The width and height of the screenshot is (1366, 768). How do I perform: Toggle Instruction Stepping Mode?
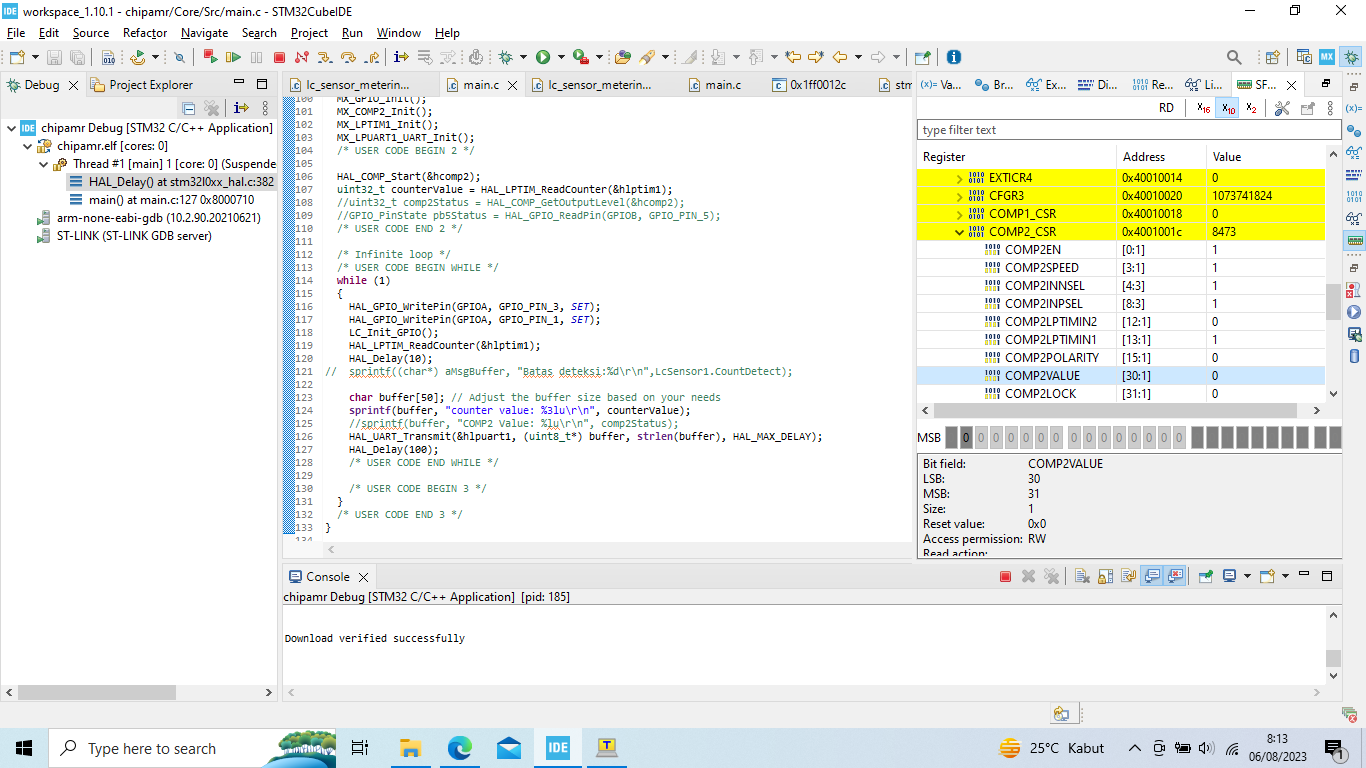tap(401, 58)
